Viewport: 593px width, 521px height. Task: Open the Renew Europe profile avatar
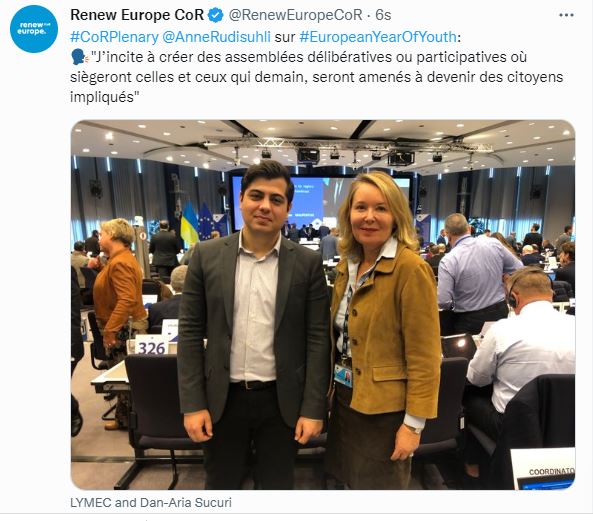[34, 29]
